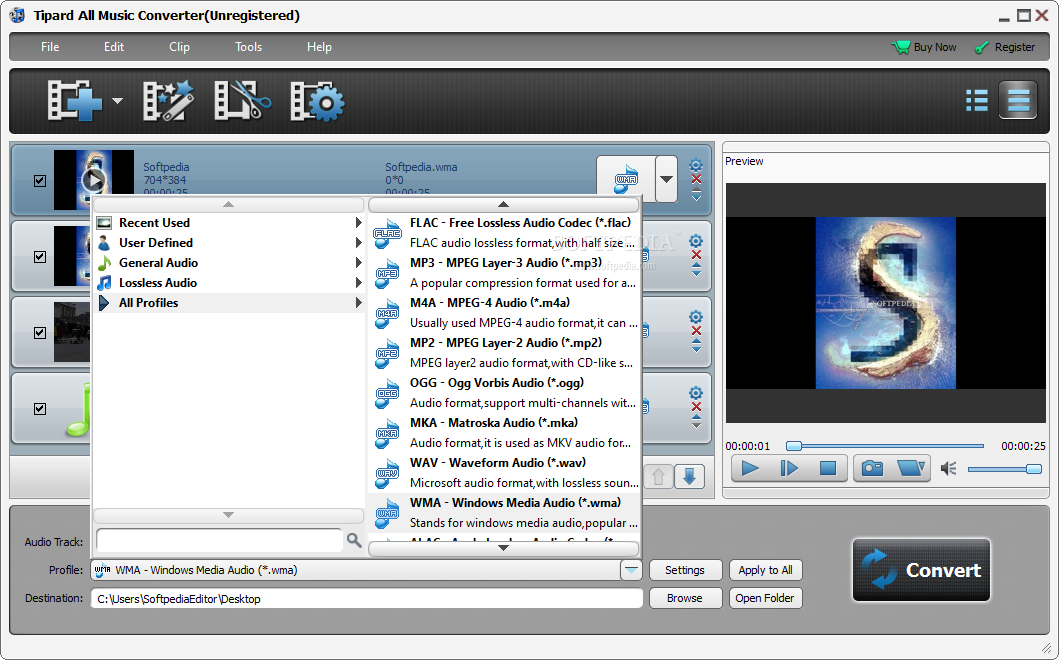Select MKA - Matroska Audio profile
Viewport: 1059px width, 660px height.
[504, 432]
